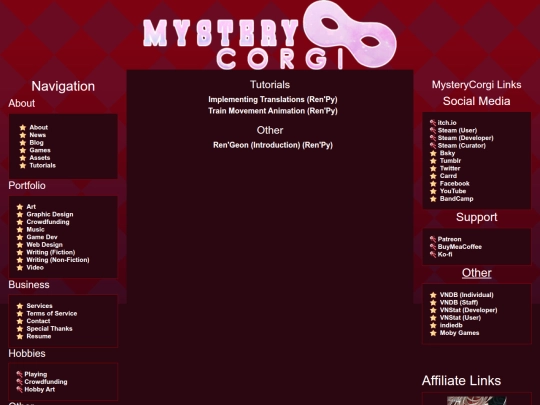Open the Games page
The image size is (540, 405).
(40, 150)
